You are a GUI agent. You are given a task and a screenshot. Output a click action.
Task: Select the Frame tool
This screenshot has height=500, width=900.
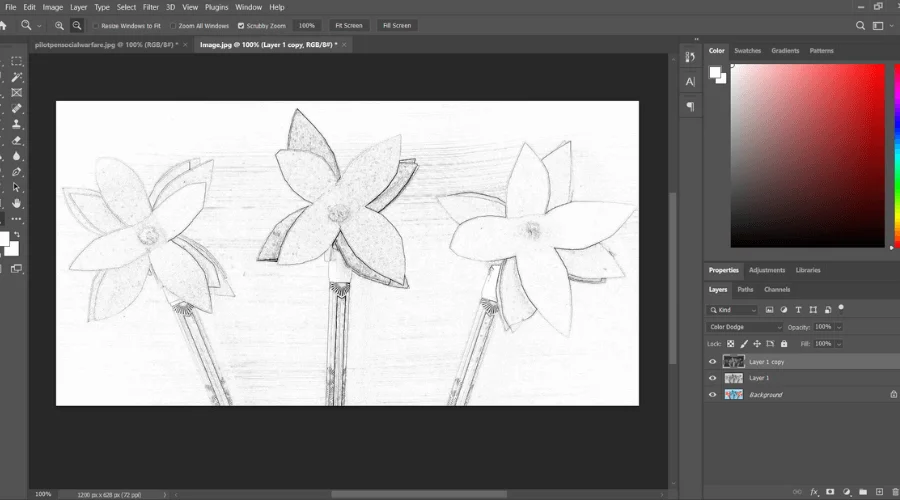click(17, 92)
